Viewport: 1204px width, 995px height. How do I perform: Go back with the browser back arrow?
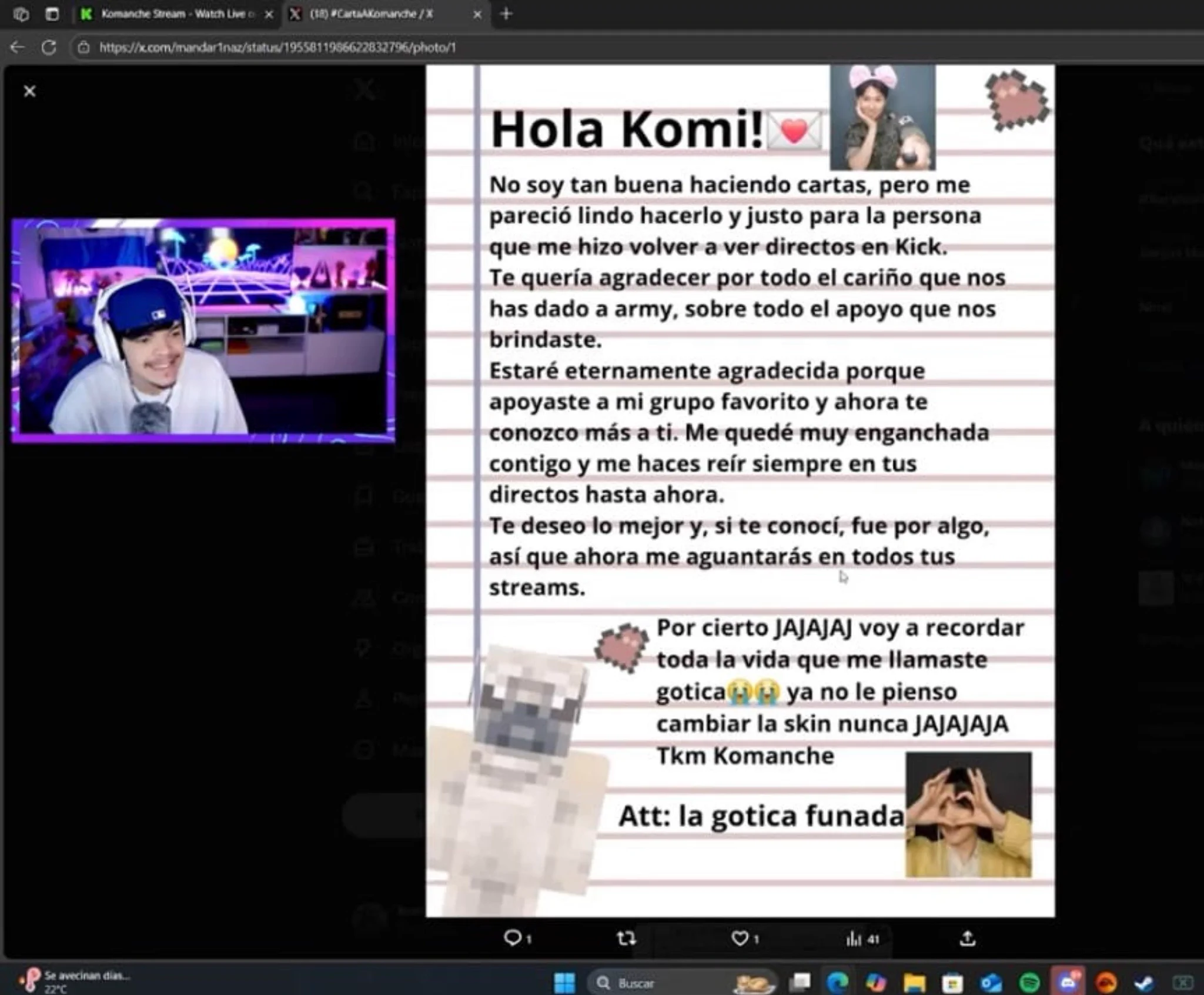click(x=17, y=48)
